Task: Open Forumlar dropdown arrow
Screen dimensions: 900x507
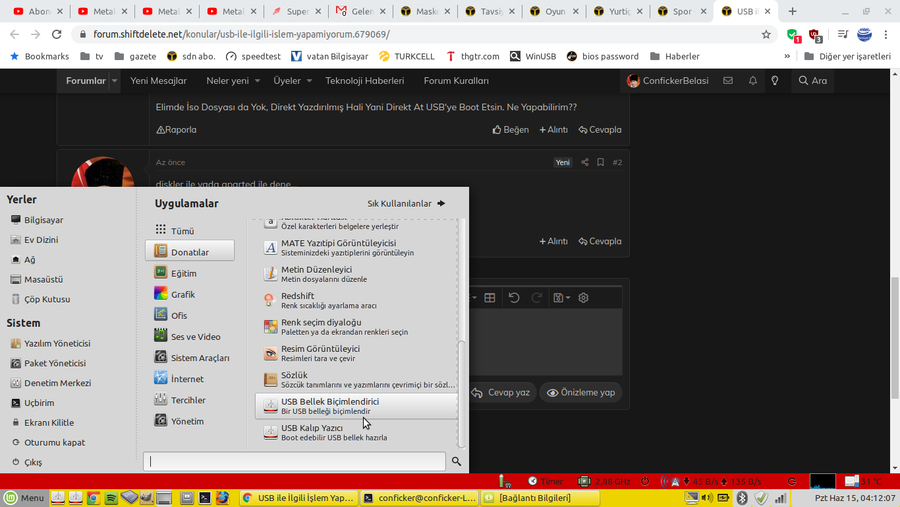Action: tap(114, 81)
